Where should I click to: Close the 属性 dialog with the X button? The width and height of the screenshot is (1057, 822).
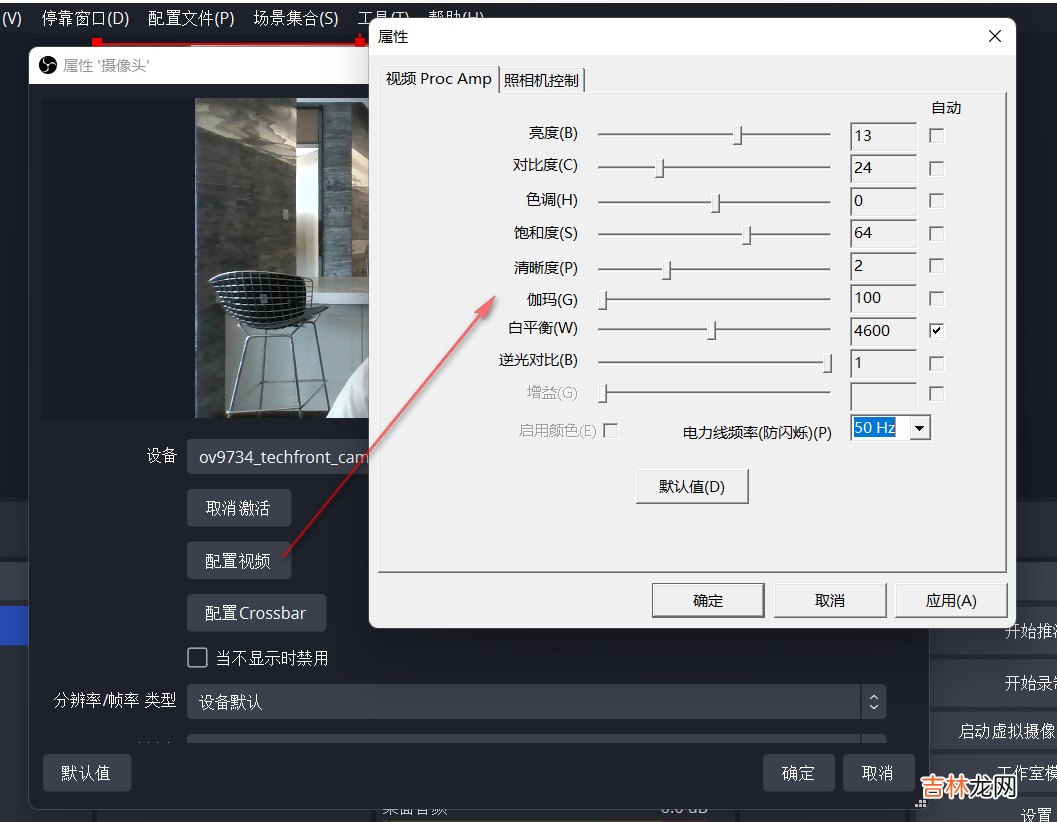click(x=994, y=36)
